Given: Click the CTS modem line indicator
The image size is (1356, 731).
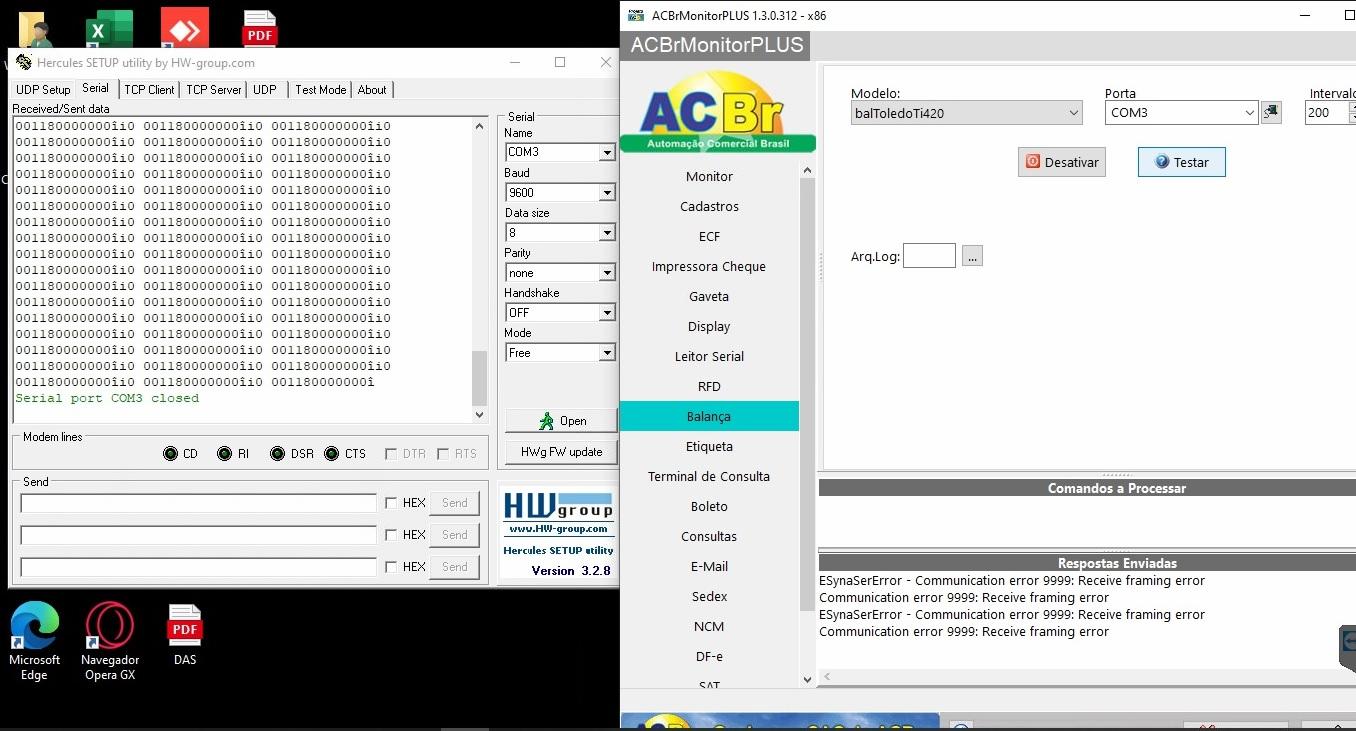Looking at the screenshot, I should [332, 454].
